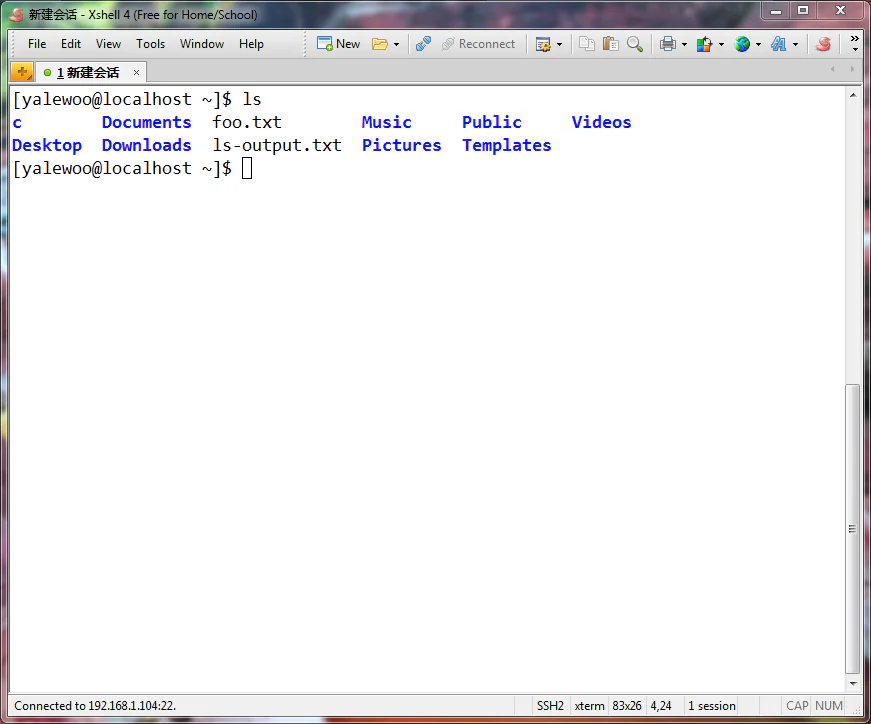Toggle the NUM lock indicator
This screenshot has width=871, height=724.
(x=829, y=706)
